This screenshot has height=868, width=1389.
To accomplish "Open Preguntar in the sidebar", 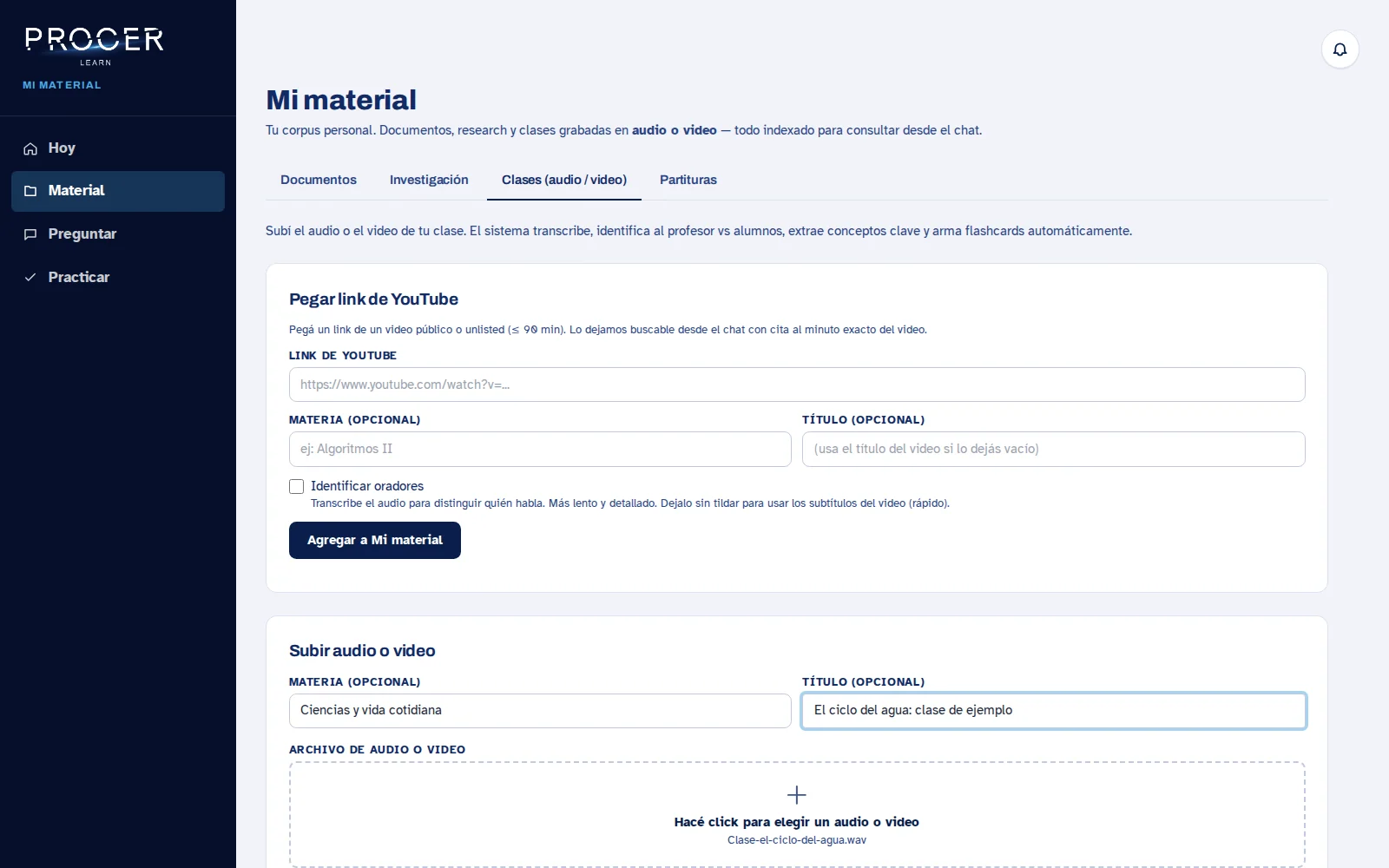I will click(x=118, y=234).
